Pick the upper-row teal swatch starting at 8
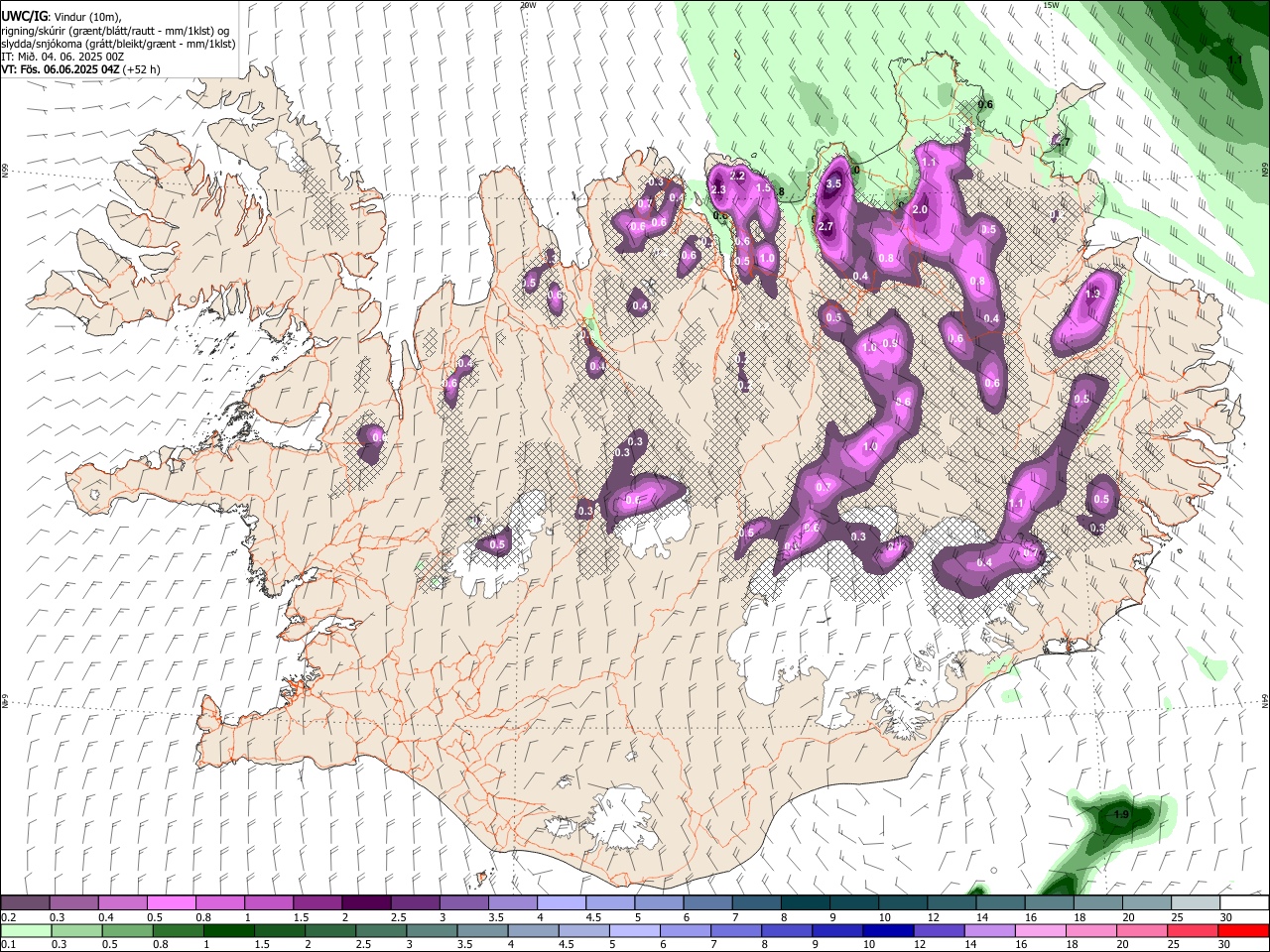This screenshot has height=952, width=1270. 804,903
